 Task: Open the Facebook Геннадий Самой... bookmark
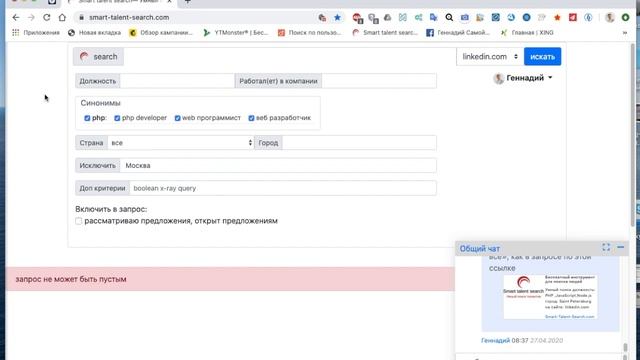point(458,33)
